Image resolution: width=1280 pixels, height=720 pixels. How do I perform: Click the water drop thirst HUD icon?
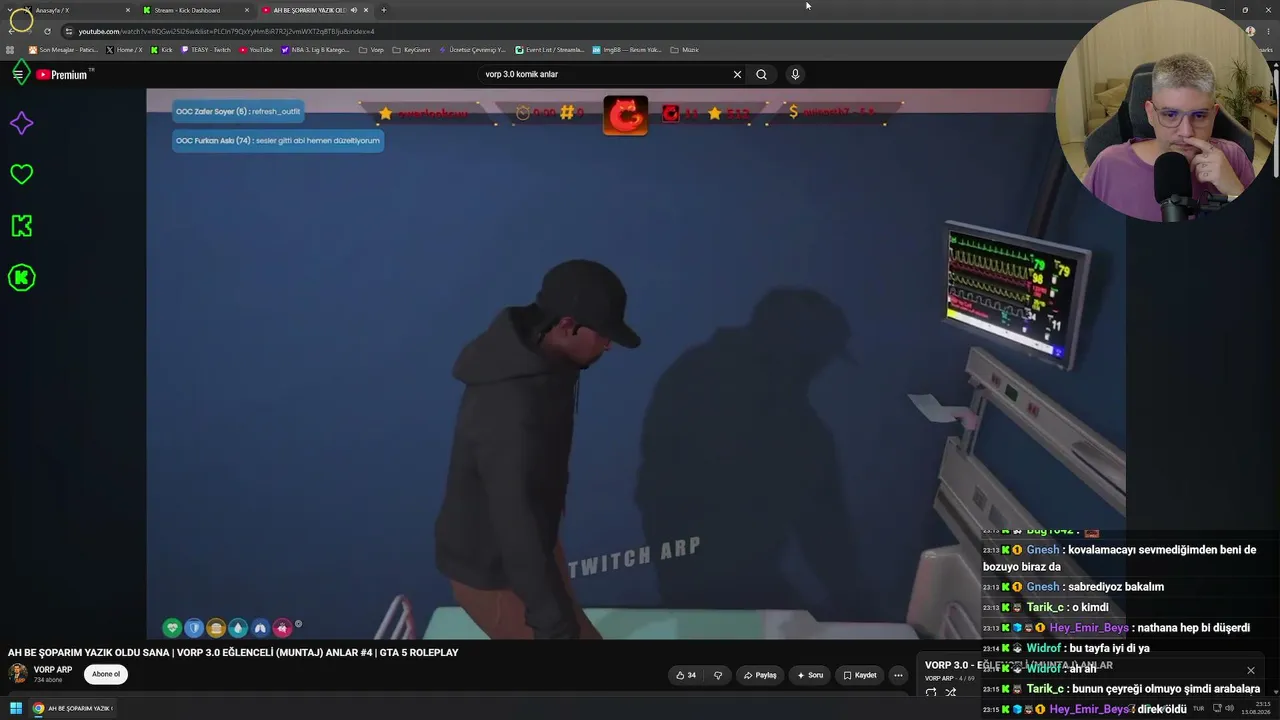(x=238, y=628)
